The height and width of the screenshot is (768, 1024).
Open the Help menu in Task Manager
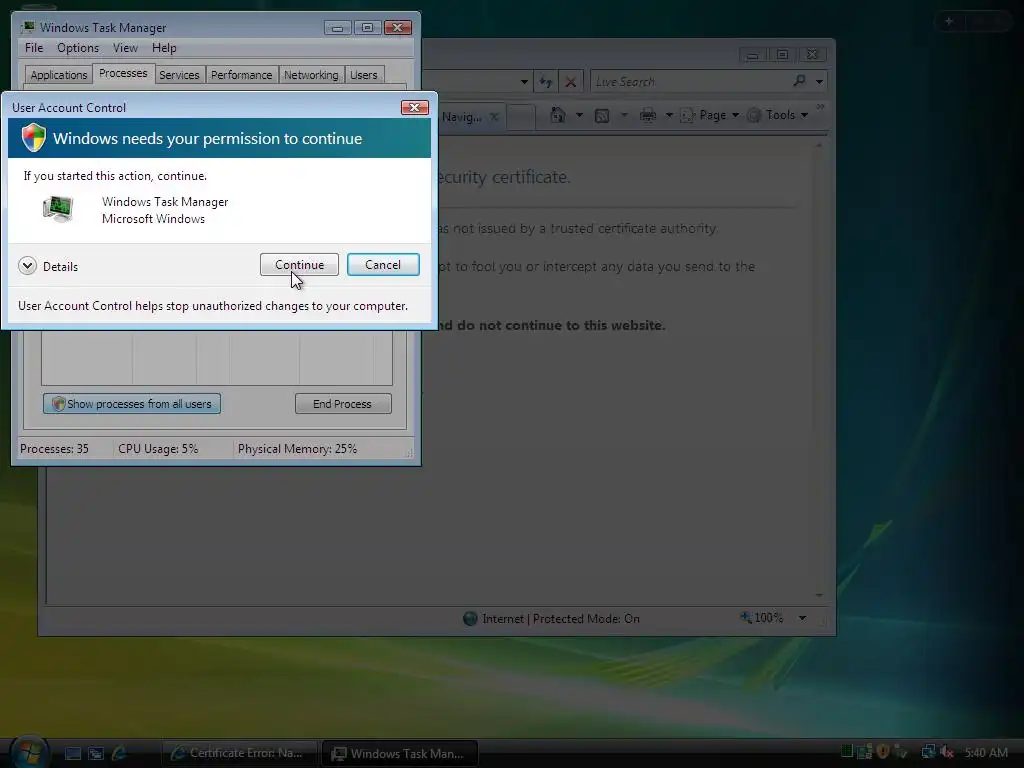(164, 48)
